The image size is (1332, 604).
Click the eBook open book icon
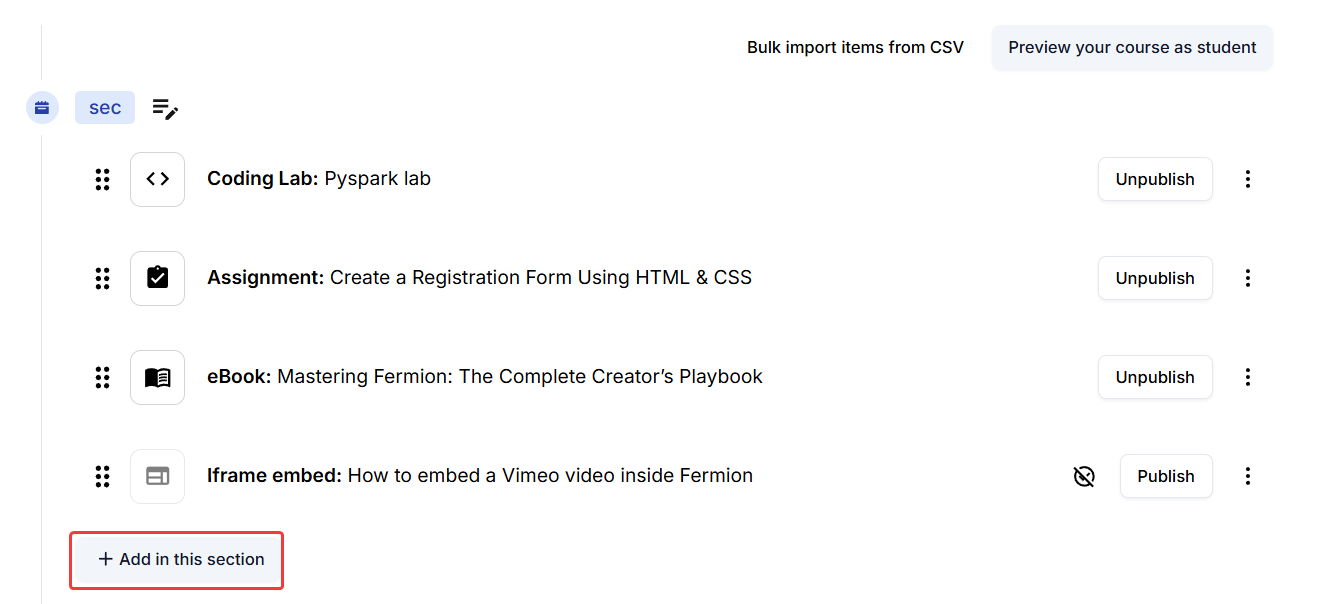click(x=157, y=377)
